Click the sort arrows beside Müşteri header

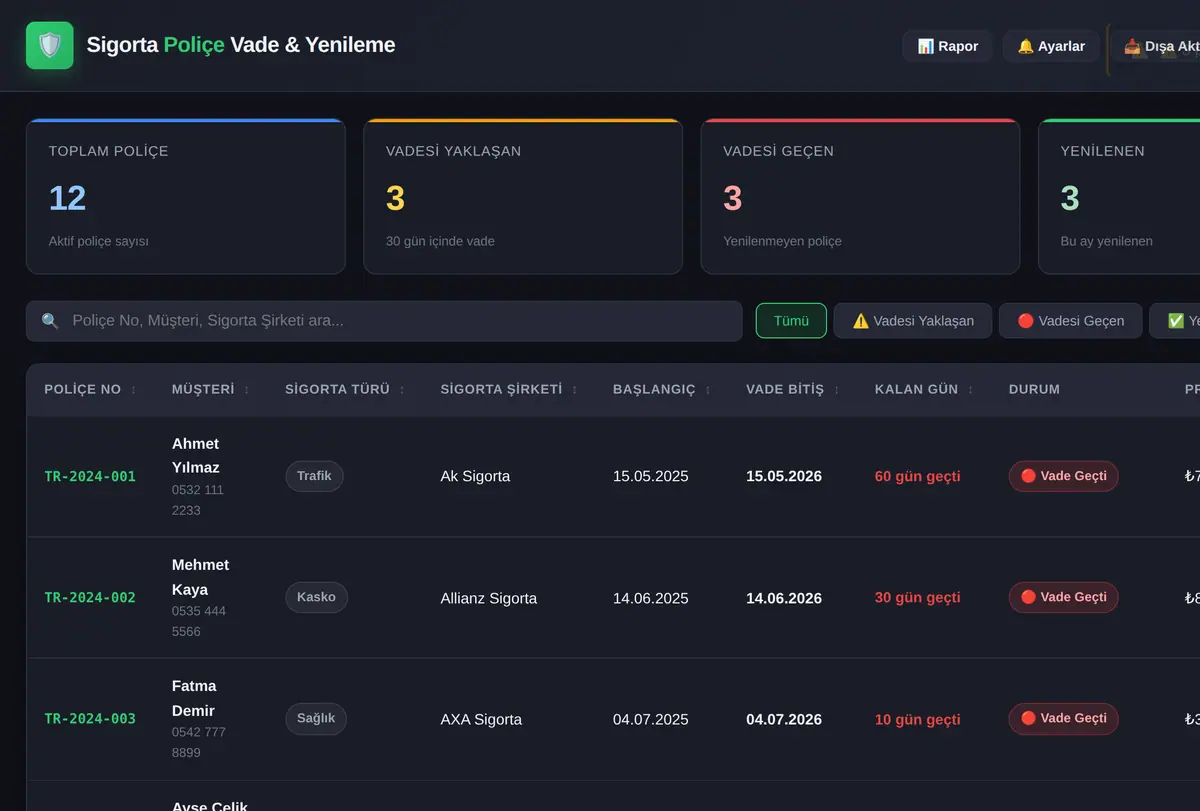[247, 390]
